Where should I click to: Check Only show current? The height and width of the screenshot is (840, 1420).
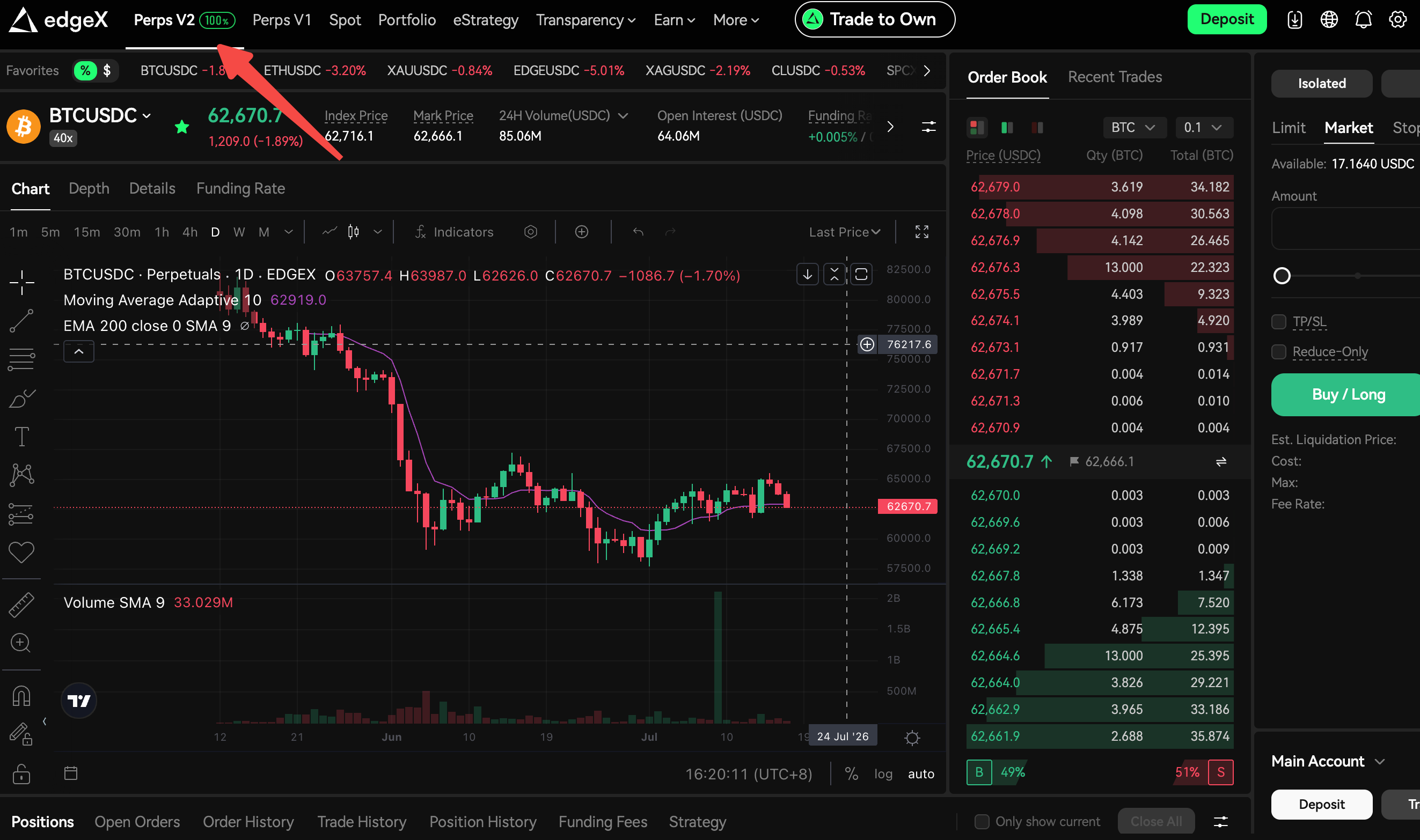point(981,821)
